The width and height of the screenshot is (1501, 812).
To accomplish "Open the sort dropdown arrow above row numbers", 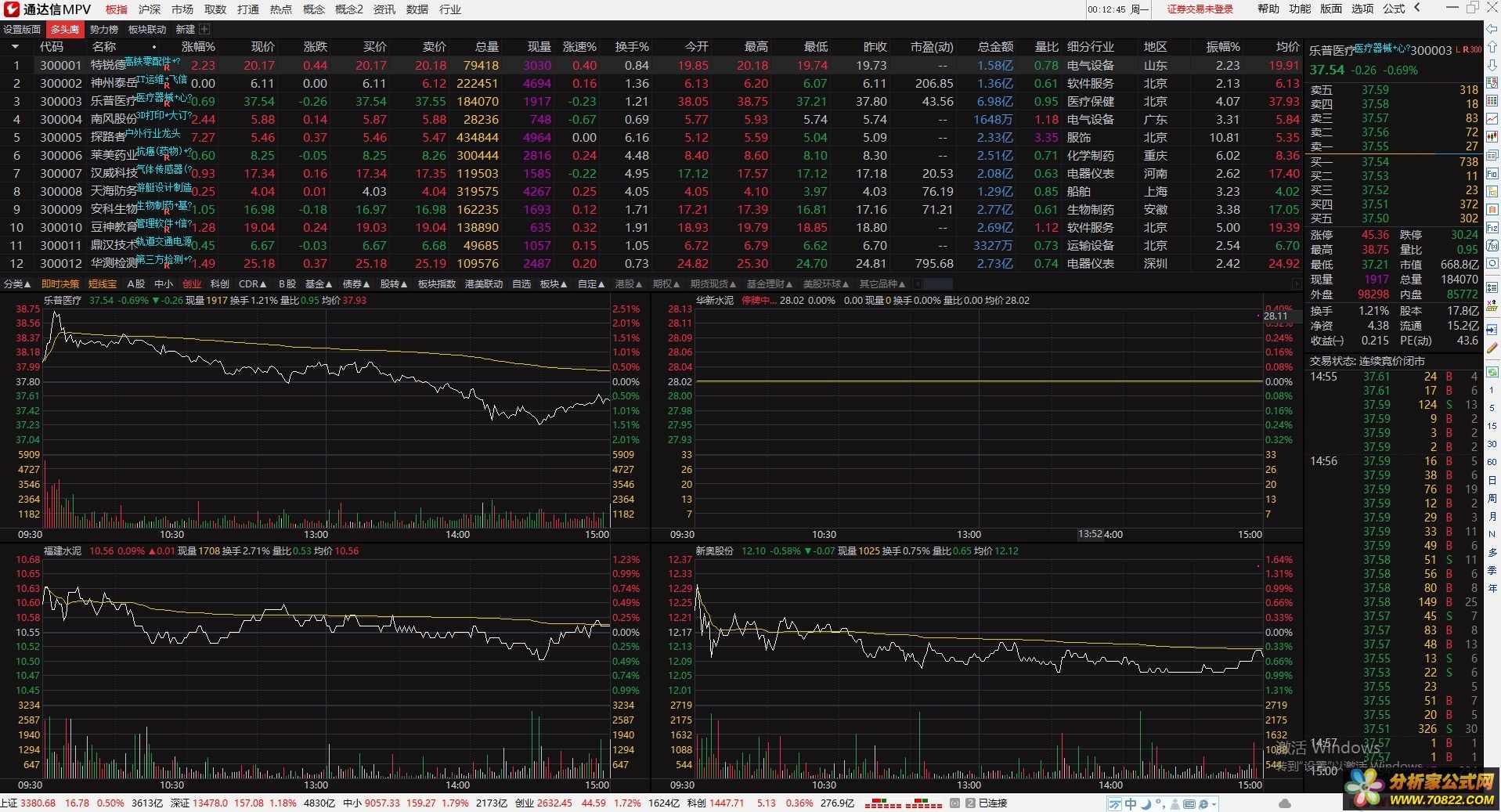I will [15, 47].
